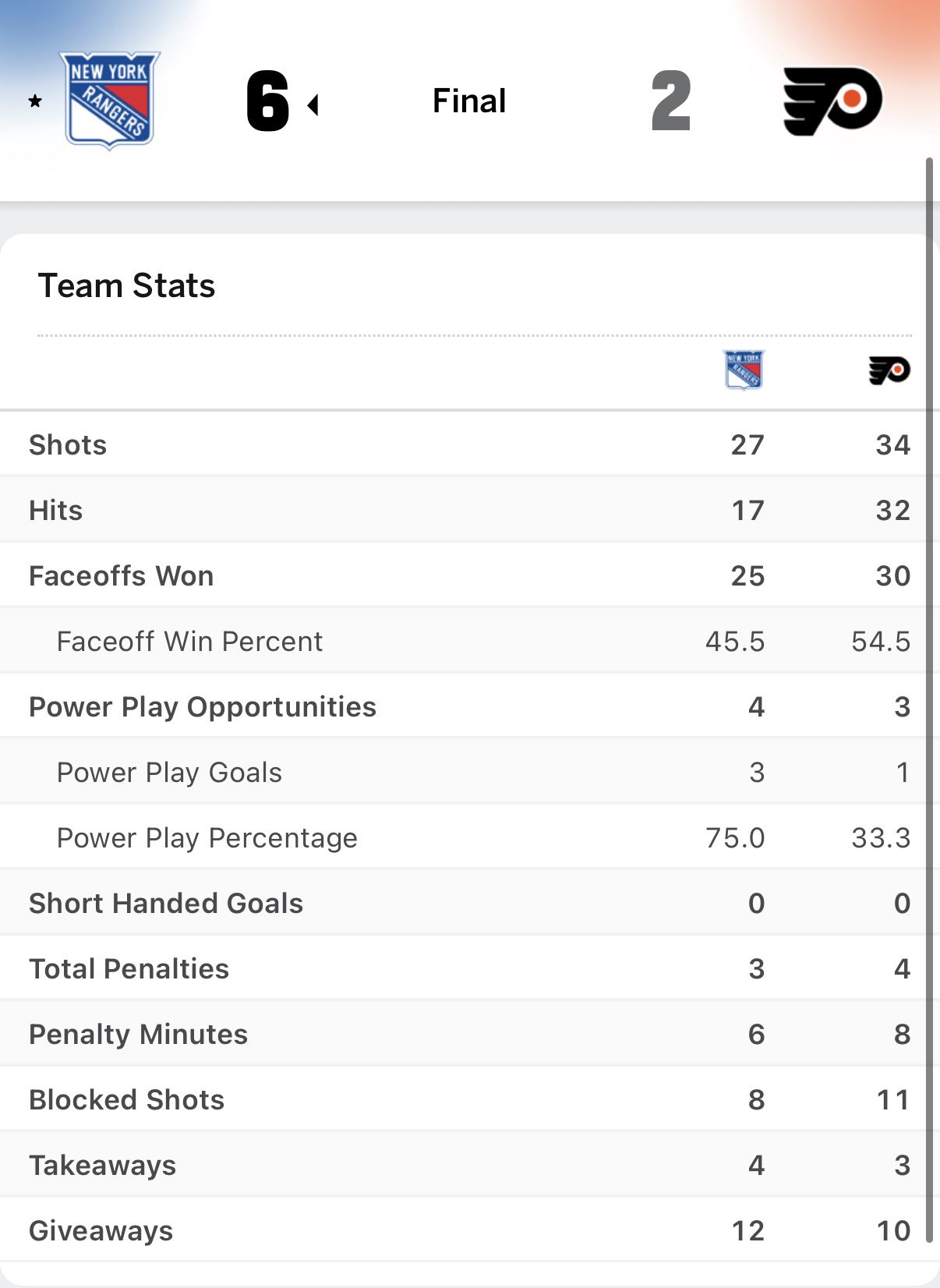The width and height of the screenshot is (940, 1288).
Task: Select the Shots stat row
Action: pos(468,444)
